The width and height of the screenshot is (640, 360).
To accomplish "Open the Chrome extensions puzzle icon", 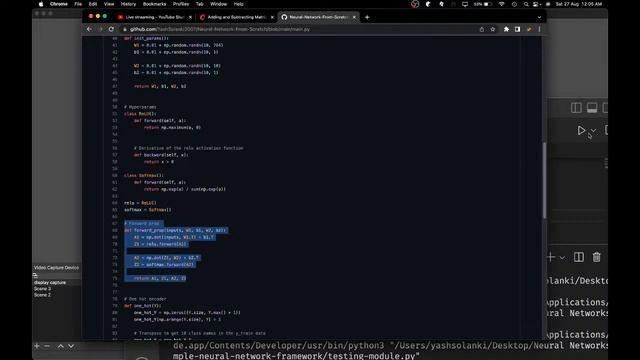I will click(x=506, y=29).
